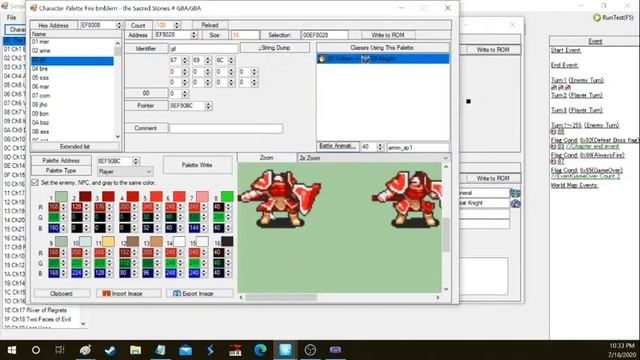Click color swatch 16 black
Screen dimensions: 640x360
[x=227, y=241]
